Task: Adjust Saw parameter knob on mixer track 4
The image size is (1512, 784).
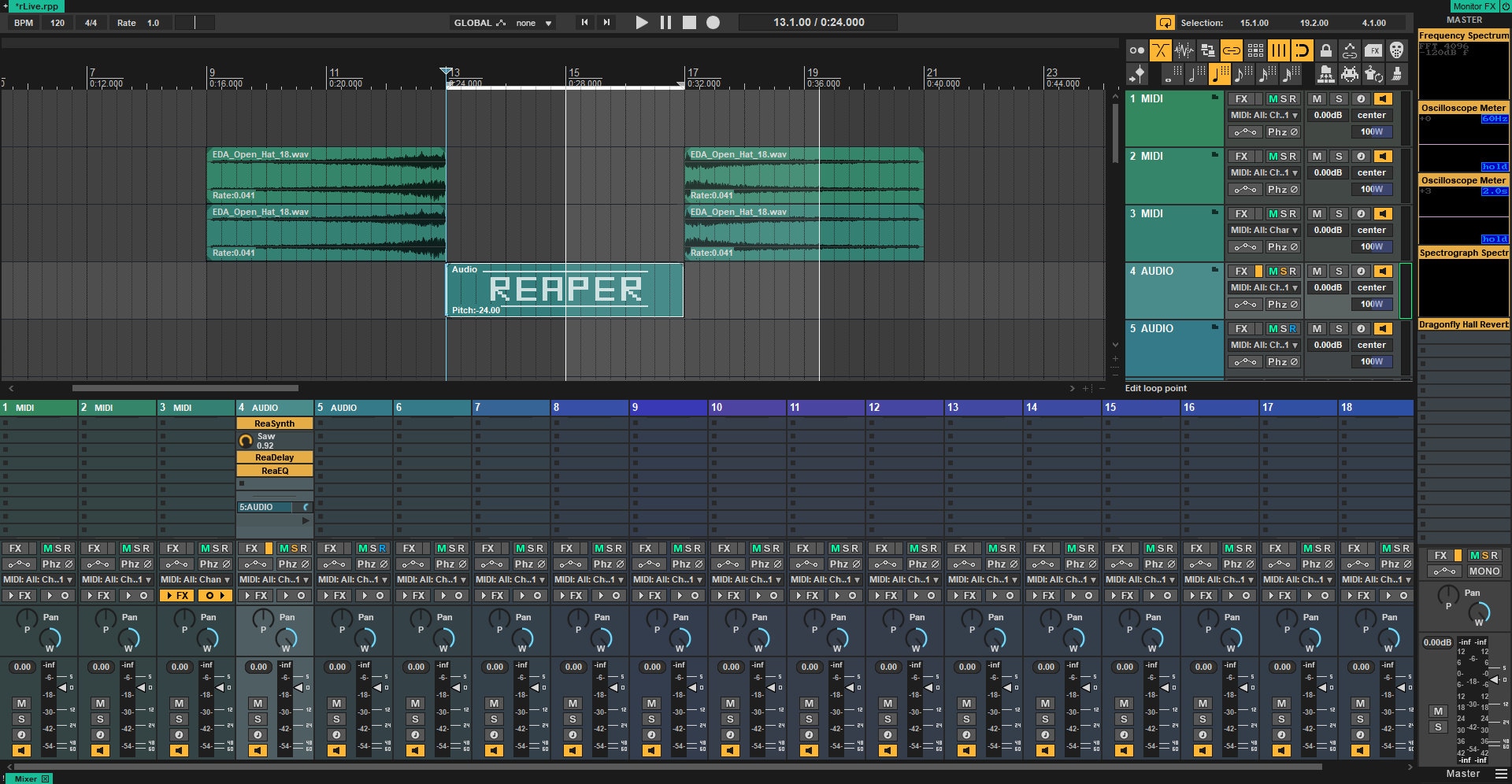Action: click(246, 441)
